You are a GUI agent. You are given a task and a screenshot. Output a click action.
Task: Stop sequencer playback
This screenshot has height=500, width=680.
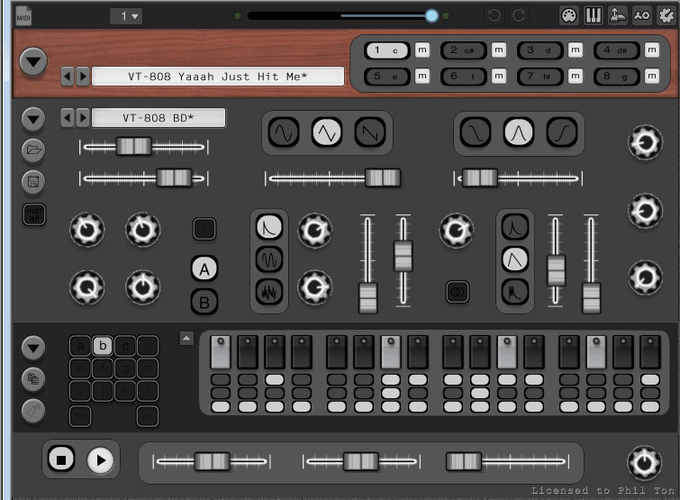61,460
